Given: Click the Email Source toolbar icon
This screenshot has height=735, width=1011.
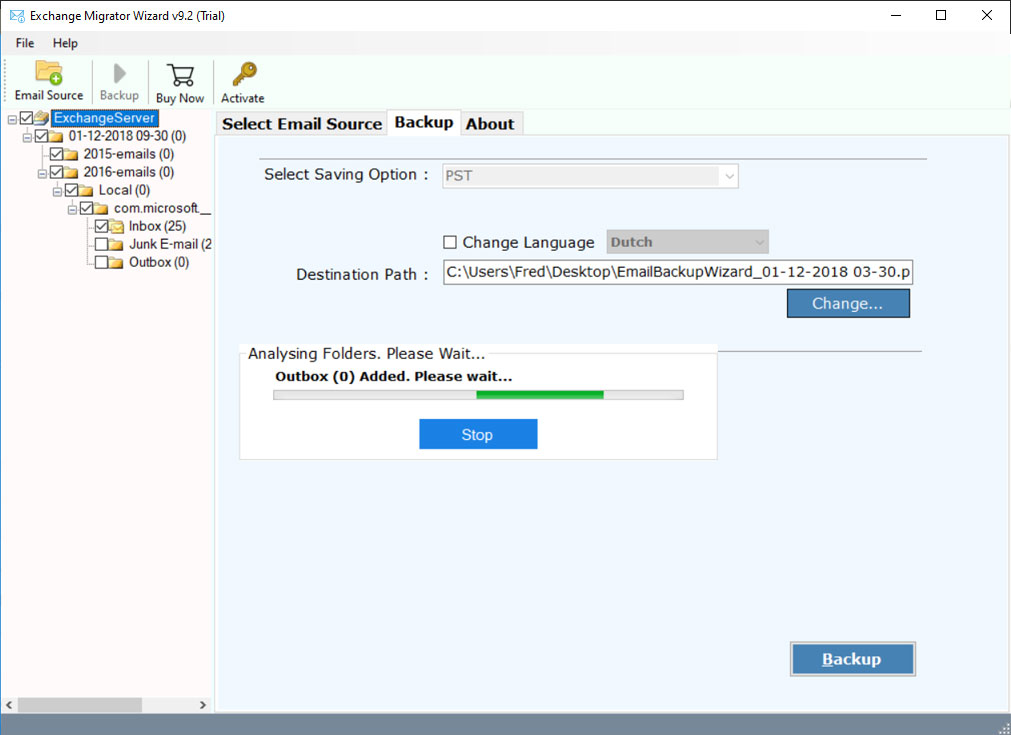Looking at the screenshot, I should 49,73.
